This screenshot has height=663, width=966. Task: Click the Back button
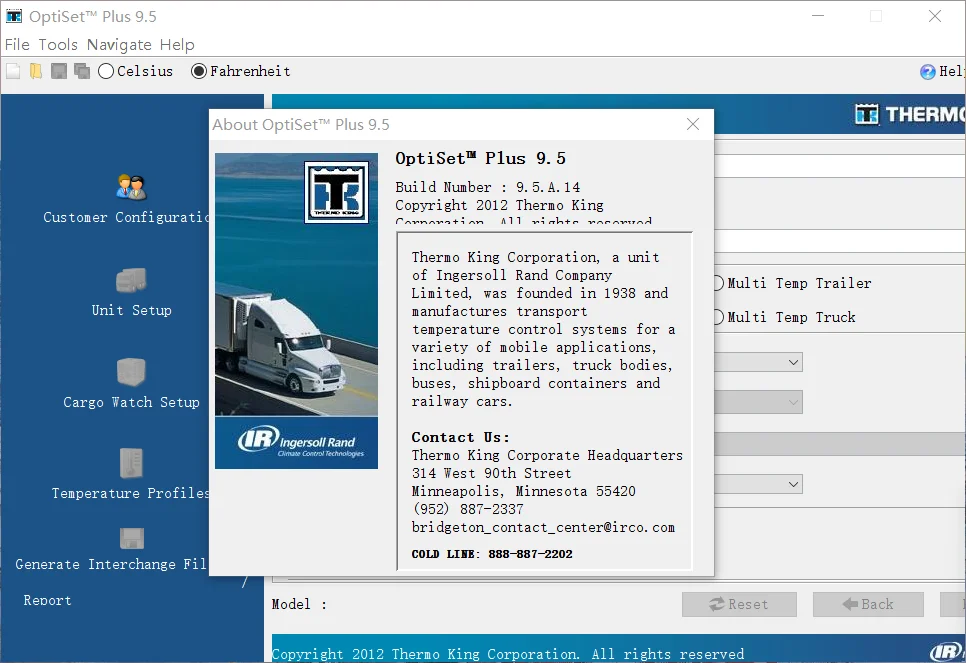(868, 604)
